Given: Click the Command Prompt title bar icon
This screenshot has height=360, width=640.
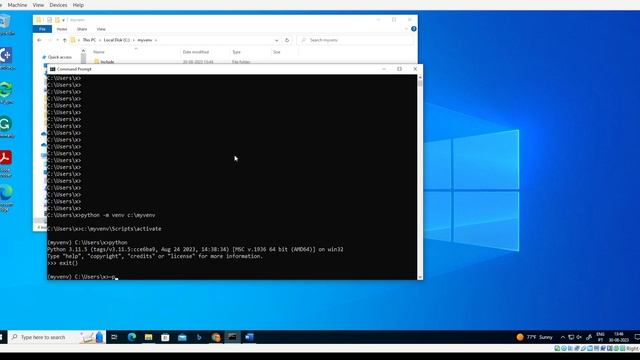Looking at the screenshot, I should click(x=52, y=69).
